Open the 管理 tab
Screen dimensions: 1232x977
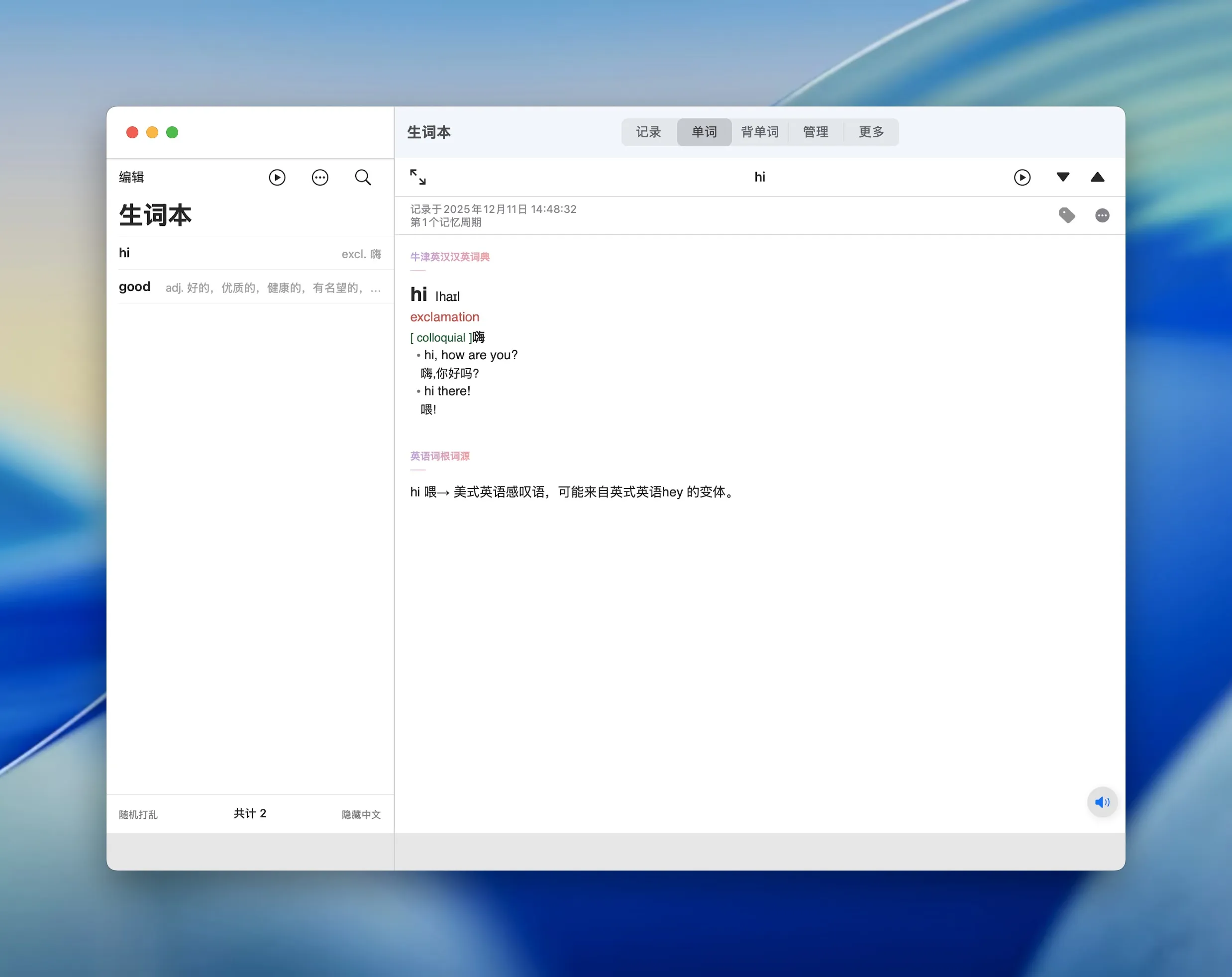click(x=816, y=132)
